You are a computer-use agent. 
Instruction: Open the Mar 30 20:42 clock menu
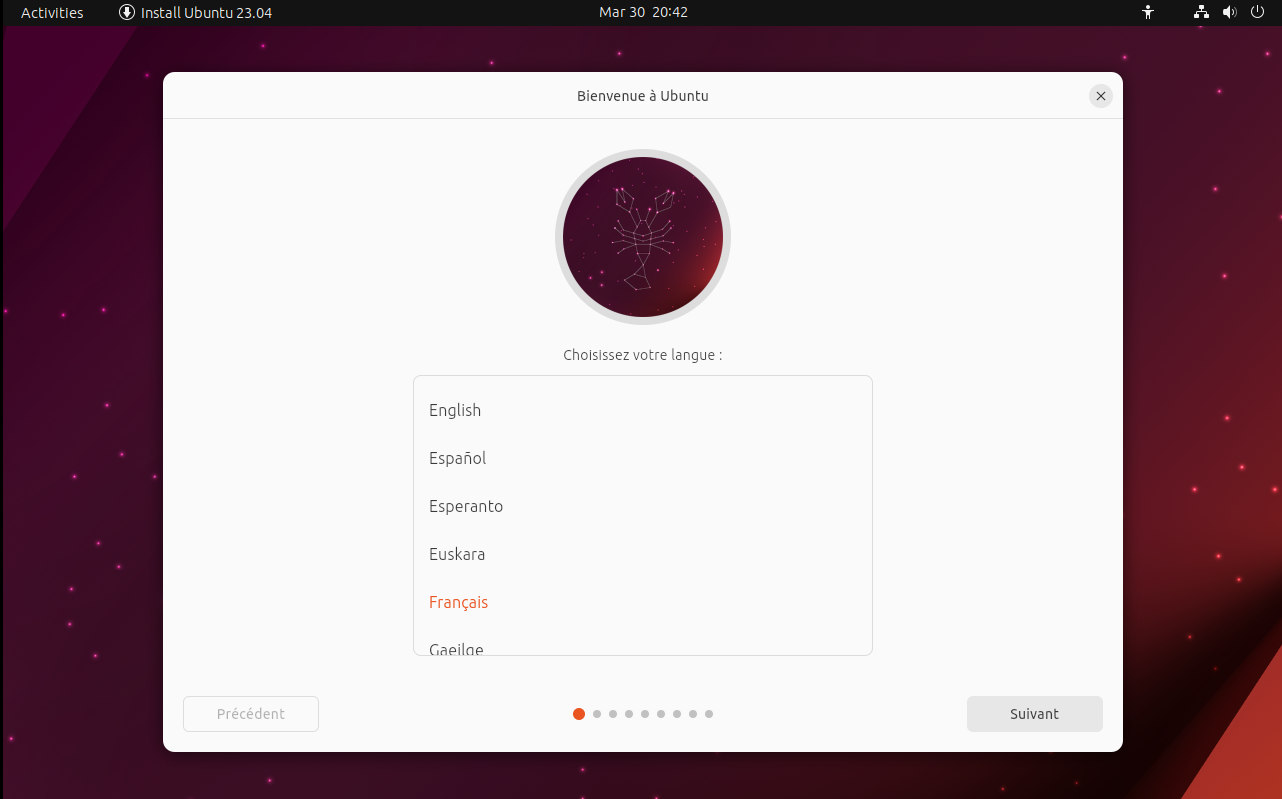click(643, 12)
